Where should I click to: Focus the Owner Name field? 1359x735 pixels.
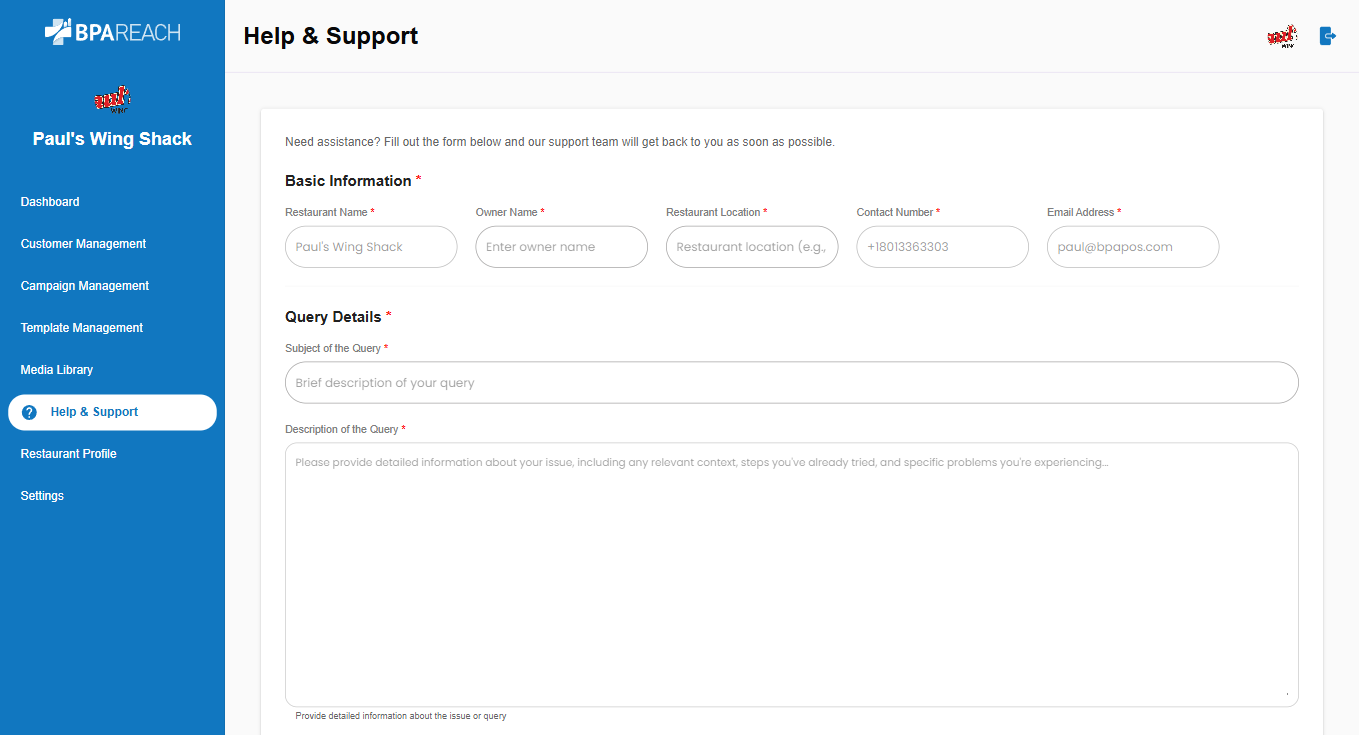561,247
